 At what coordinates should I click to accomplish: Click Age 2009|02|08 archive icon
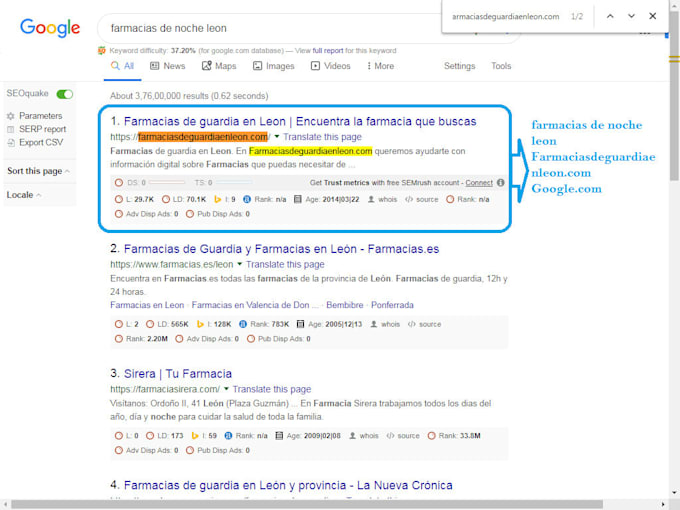point(279,436)
